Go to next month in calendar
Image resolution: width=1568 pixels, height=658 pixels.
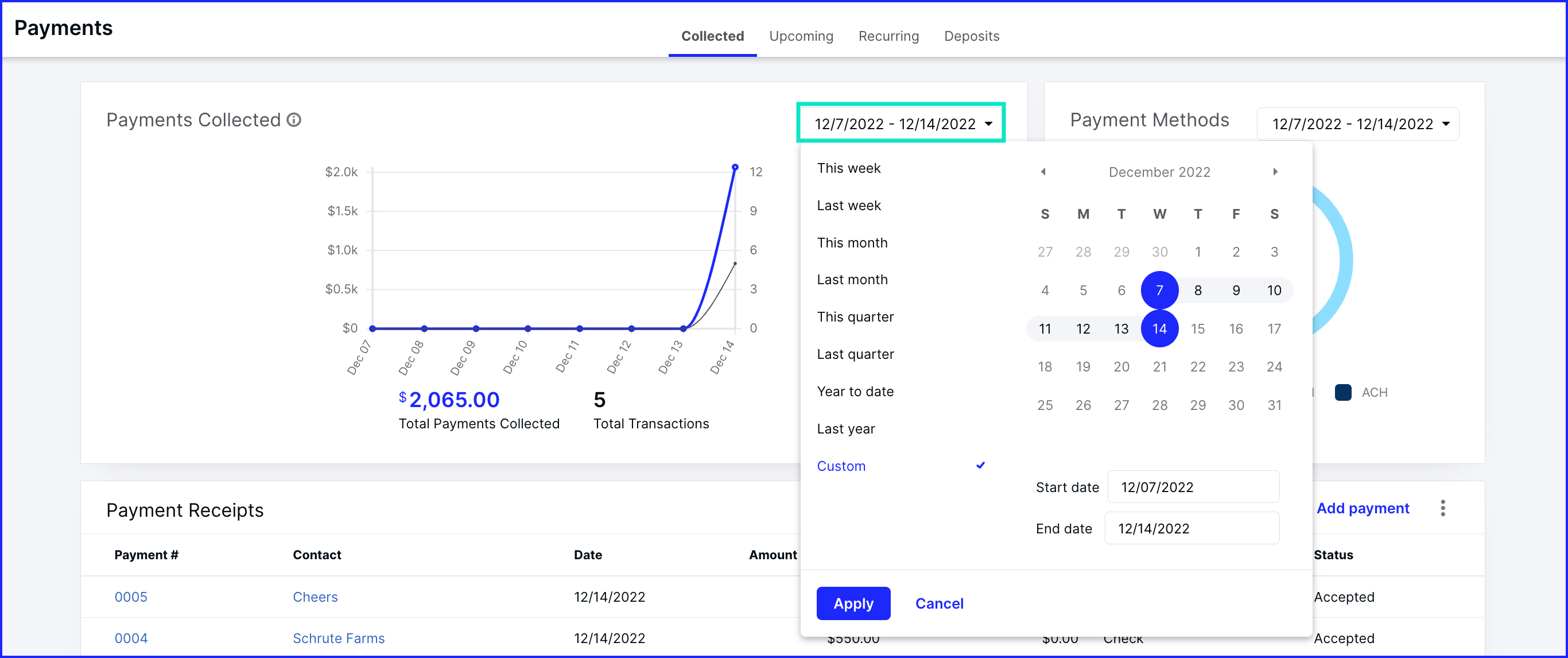coord(1275,172)
